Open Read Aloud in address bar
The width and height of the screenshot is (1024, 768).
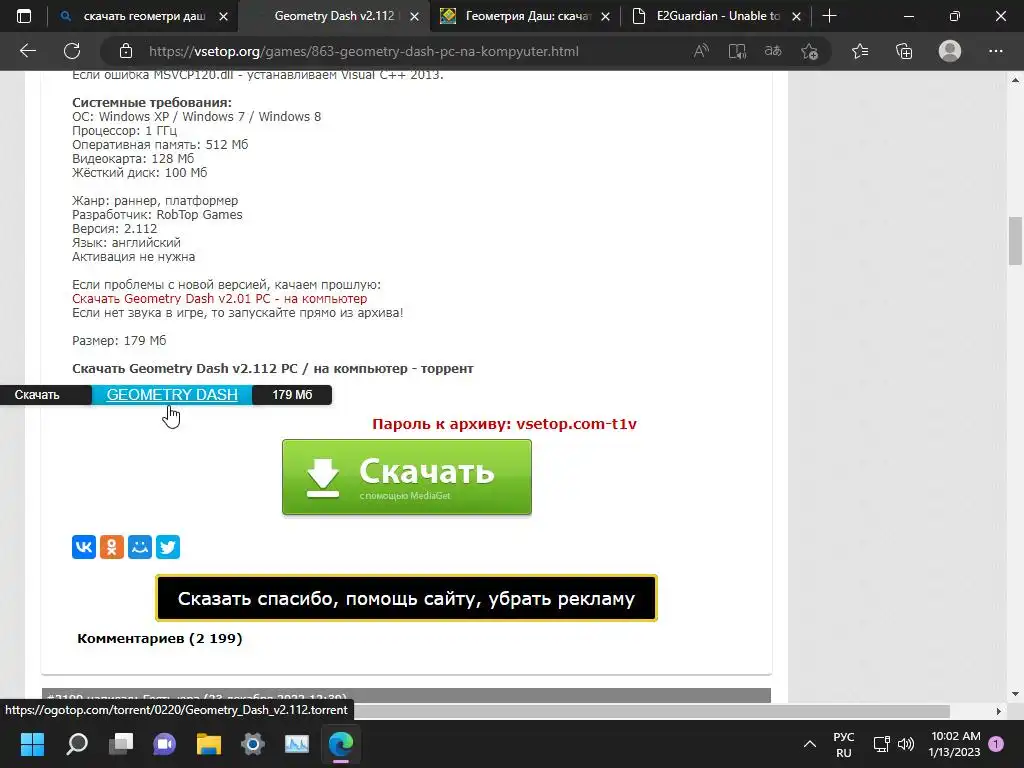701,51
